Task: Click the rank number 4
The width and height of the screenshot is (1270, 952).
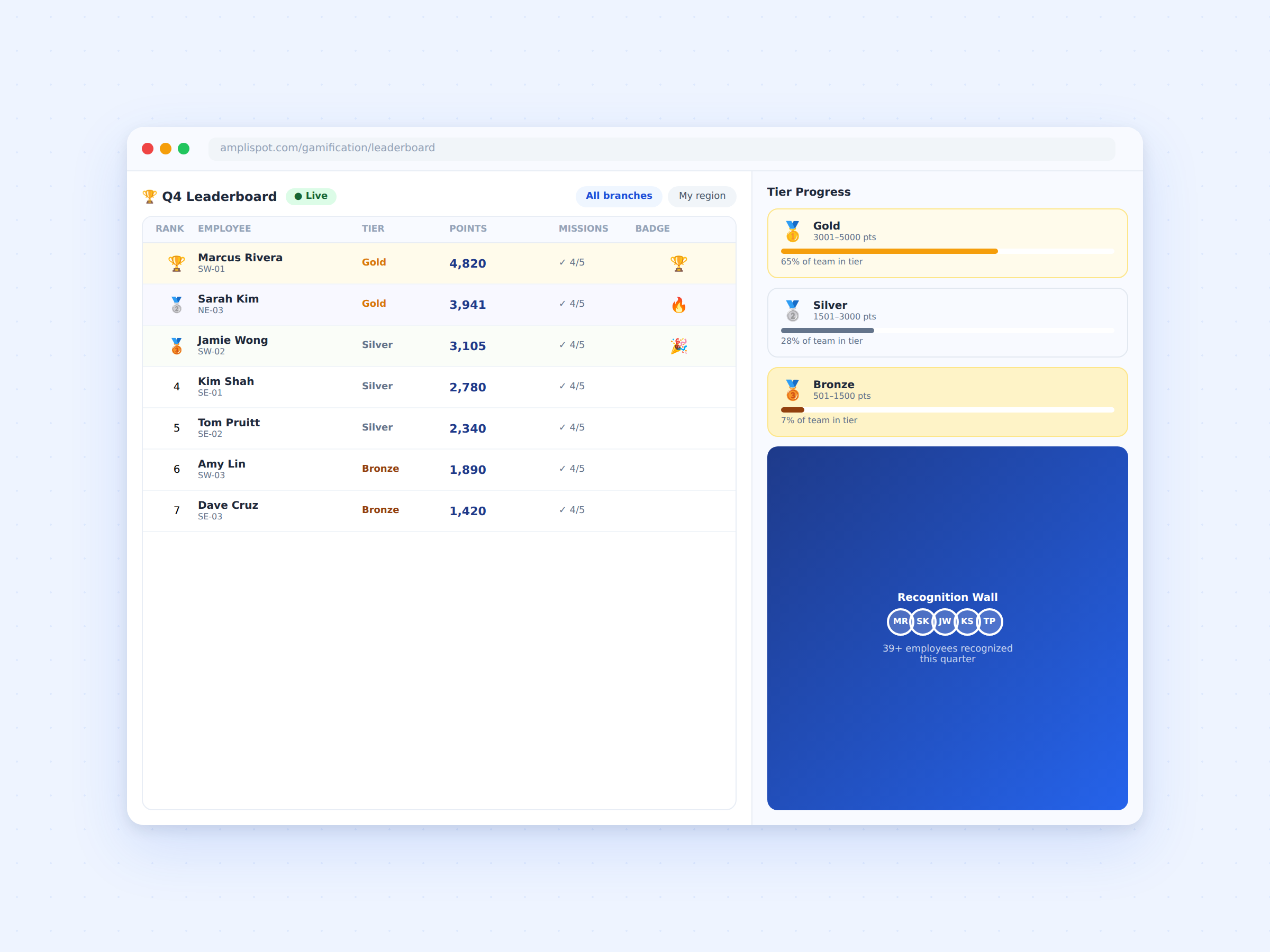Action: click(177, 387)
